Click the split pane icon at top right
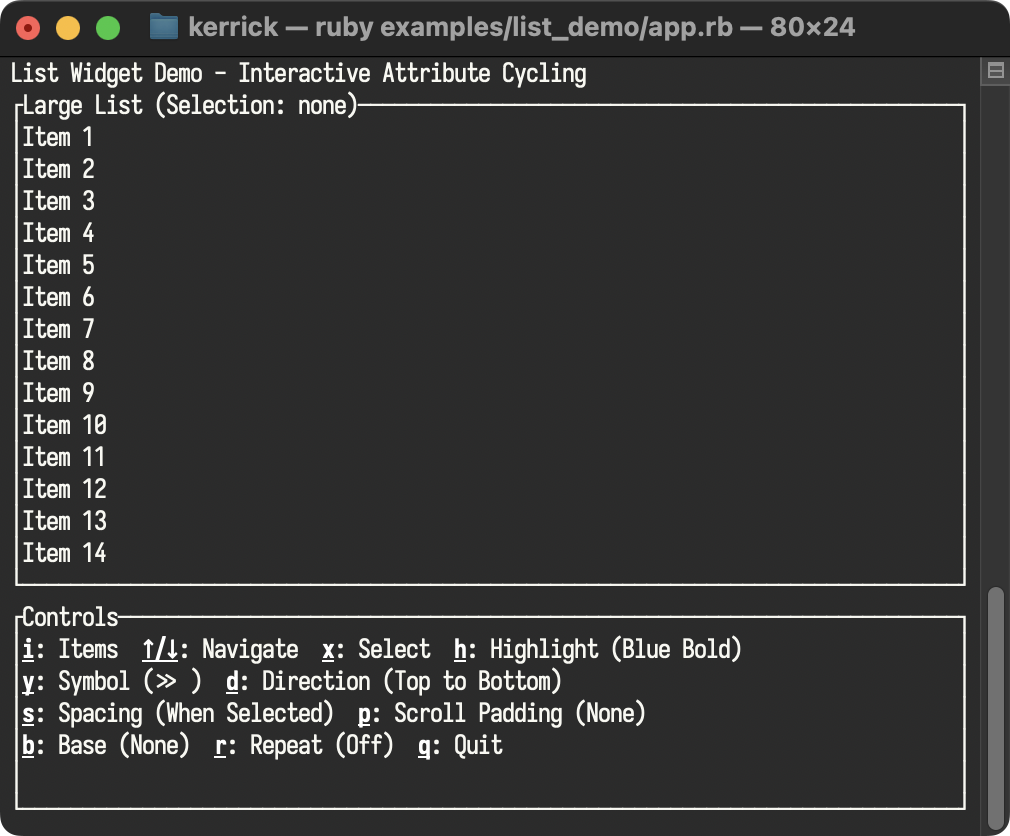This screenshot has height=836, width=1010. click(x=995, y=71)
